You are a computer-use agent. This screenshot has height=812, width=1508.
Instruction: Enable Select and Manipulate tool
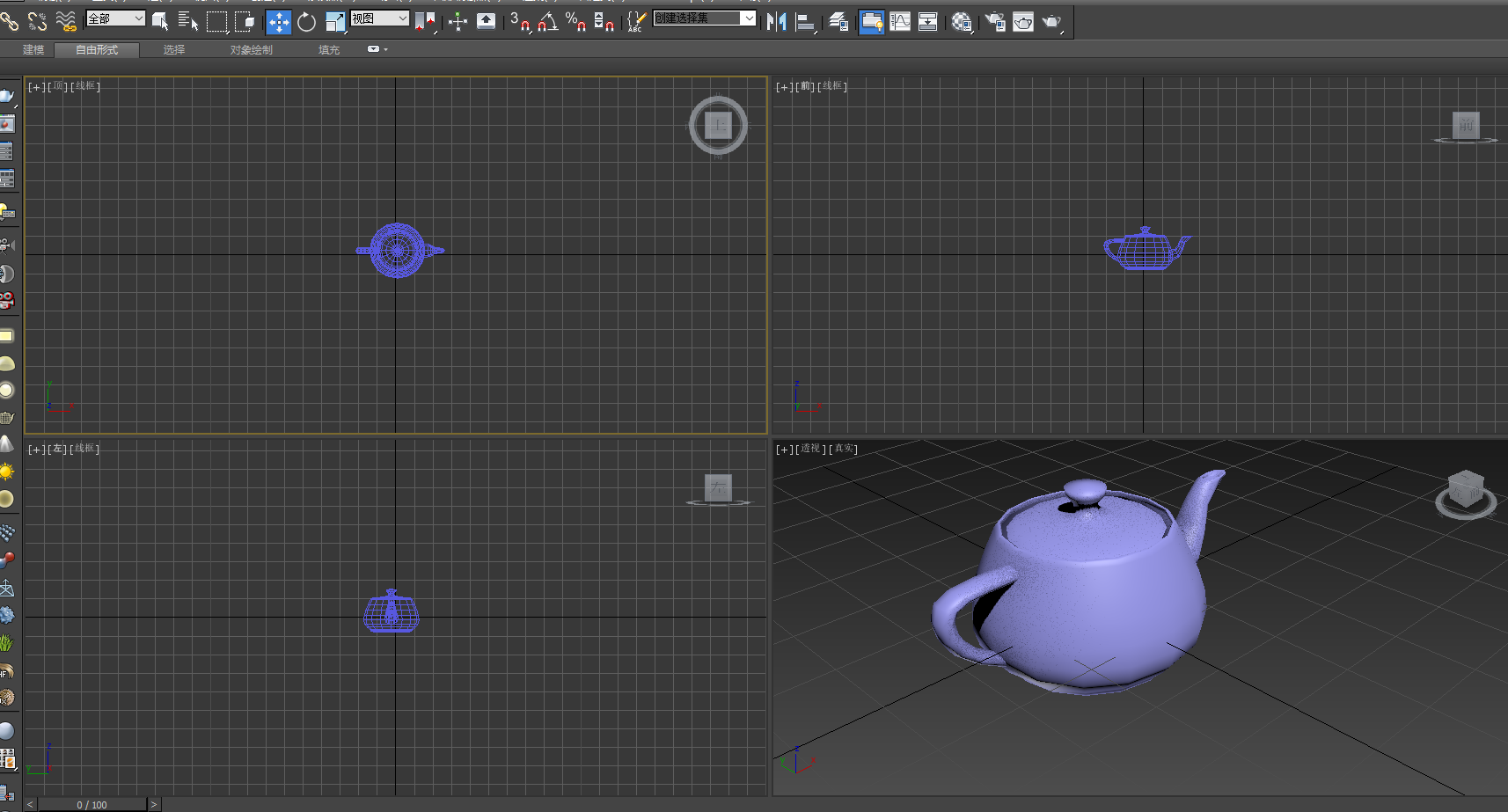pos(458,22)
